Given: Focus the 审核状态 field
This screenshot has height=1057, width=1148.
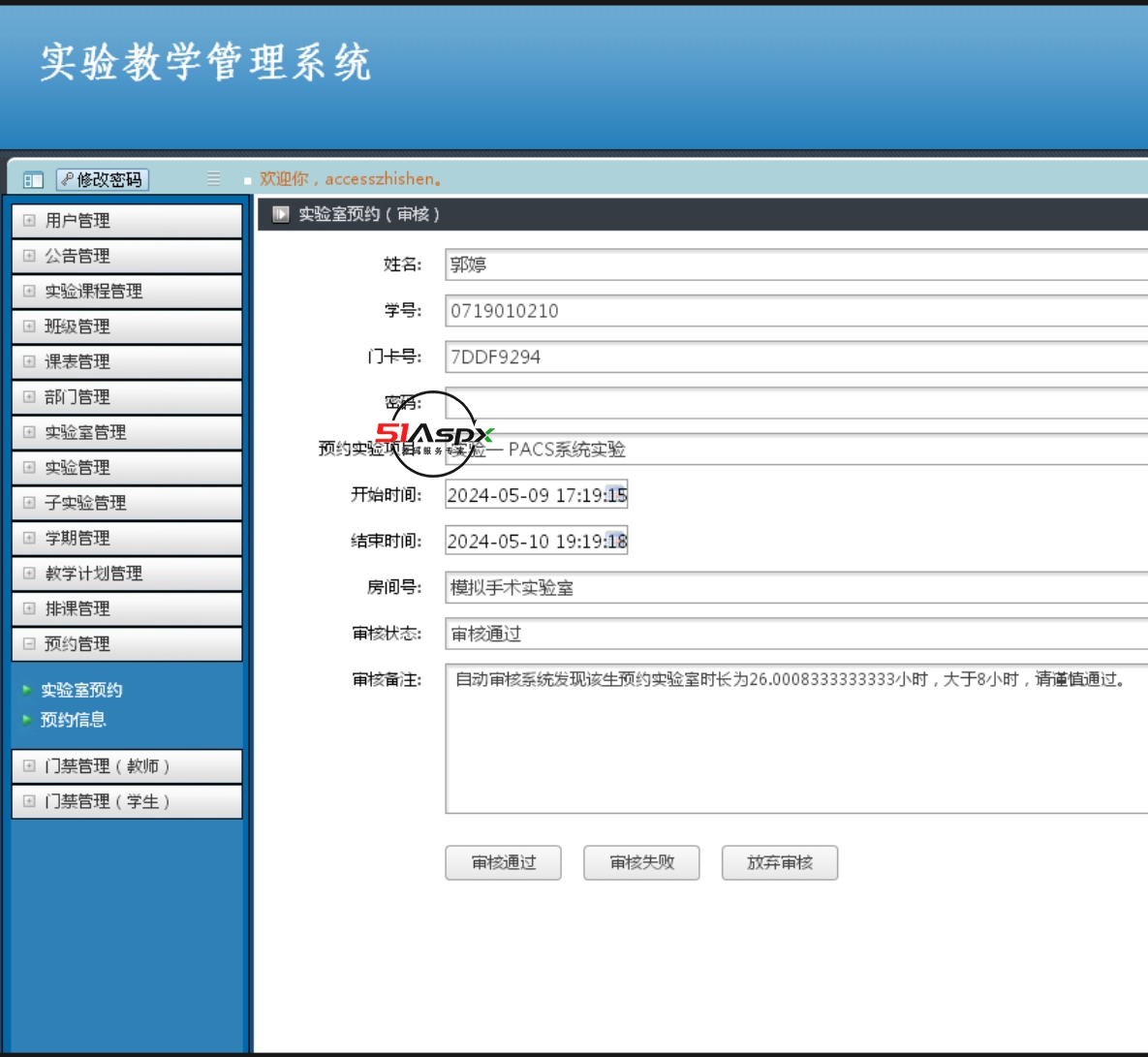Looking at the screenshot, I should click(796, 634).
